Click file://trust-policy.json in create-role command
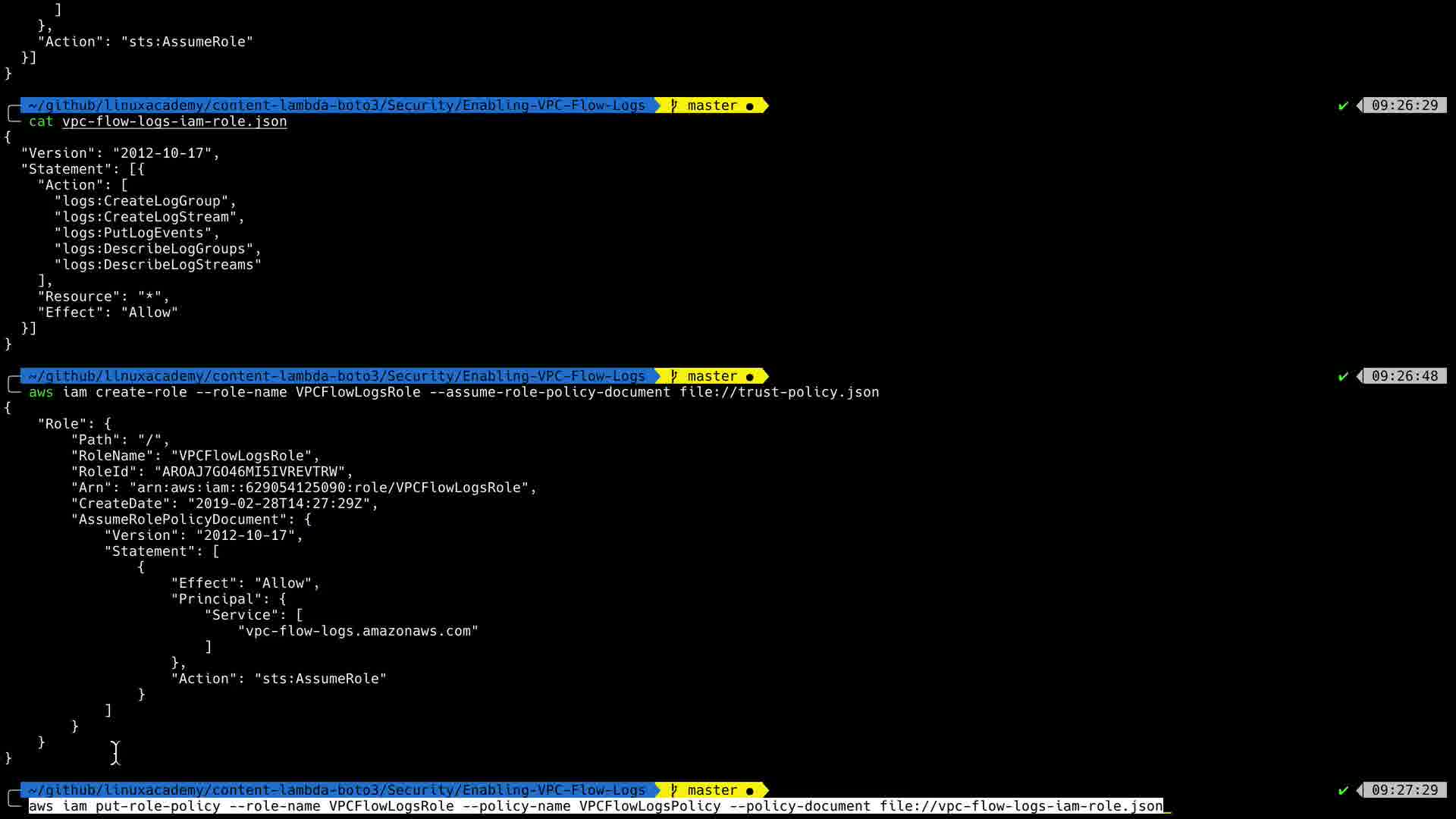 point(779,392)
